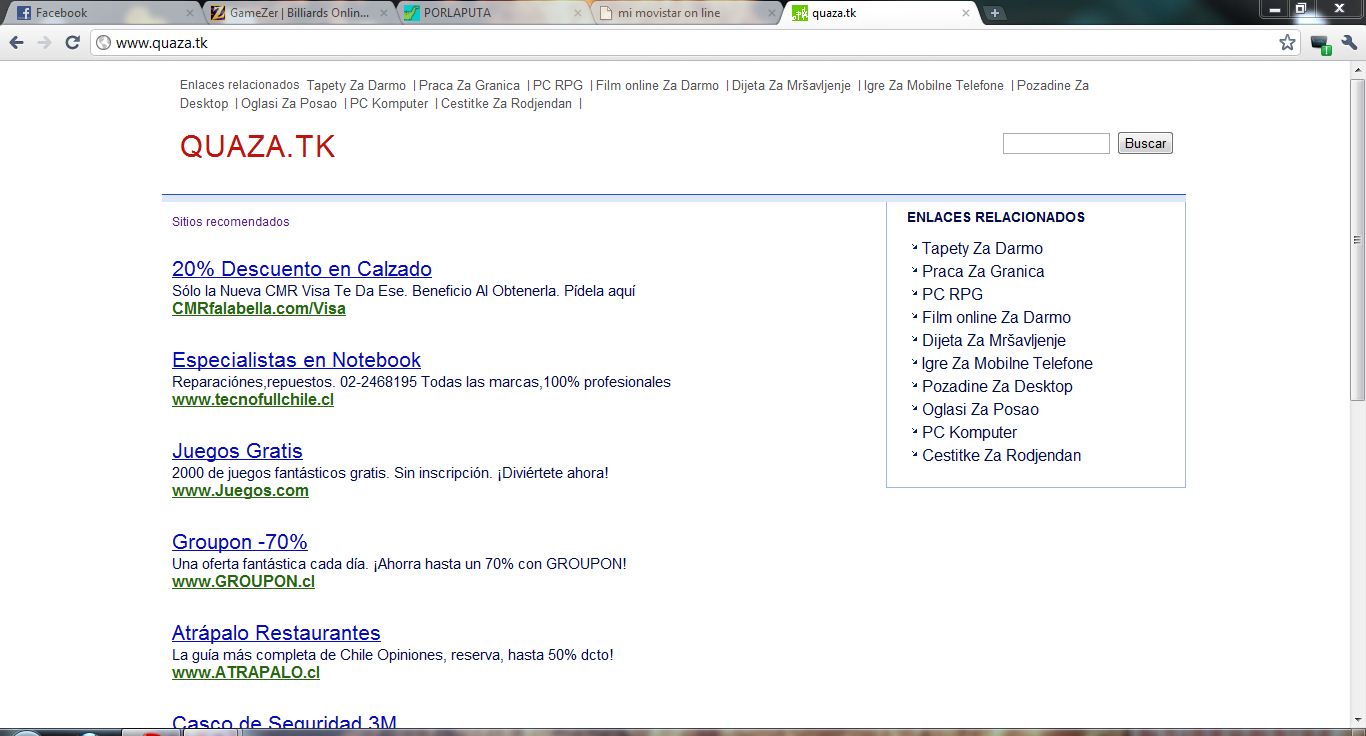1366x736 pixels.
Task: Open Film online Za Darmo in sidebar list
Action: point(996,318)
